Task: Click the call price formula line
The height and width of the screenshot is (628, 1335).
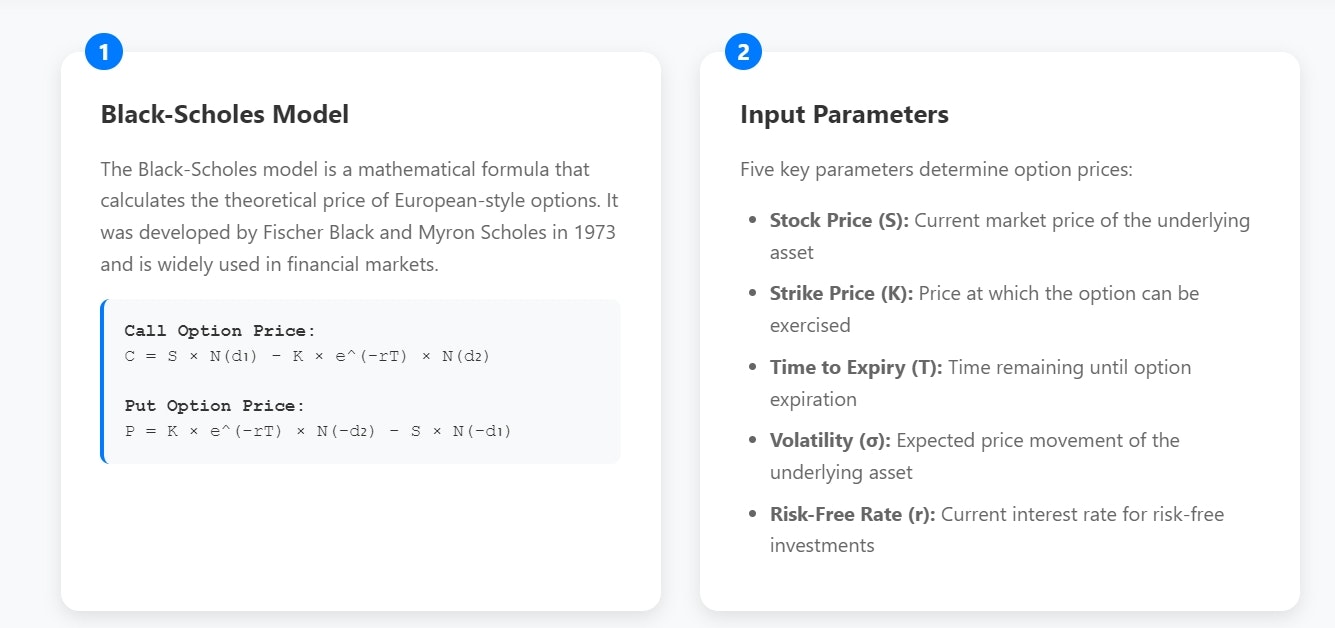Action: [307, 356]
